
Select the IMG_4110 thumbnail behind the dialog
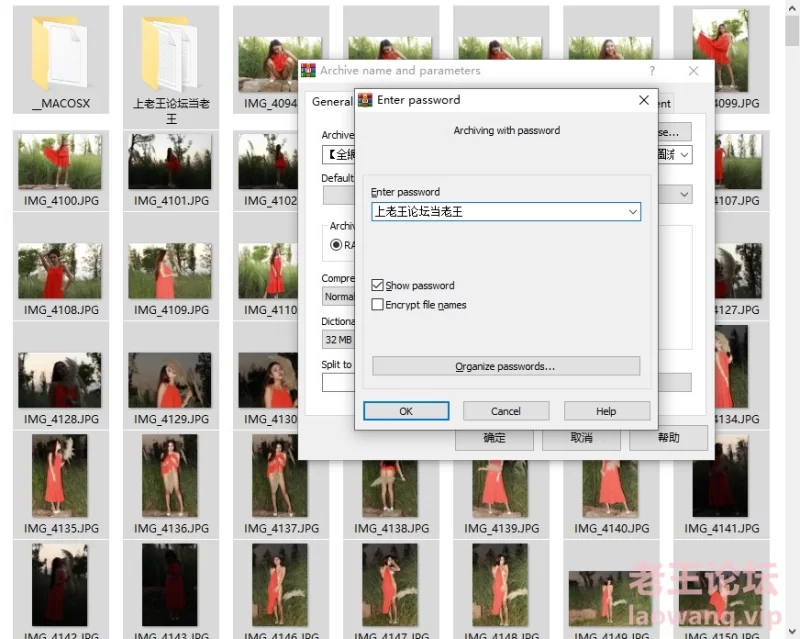(x=268, y=271)
